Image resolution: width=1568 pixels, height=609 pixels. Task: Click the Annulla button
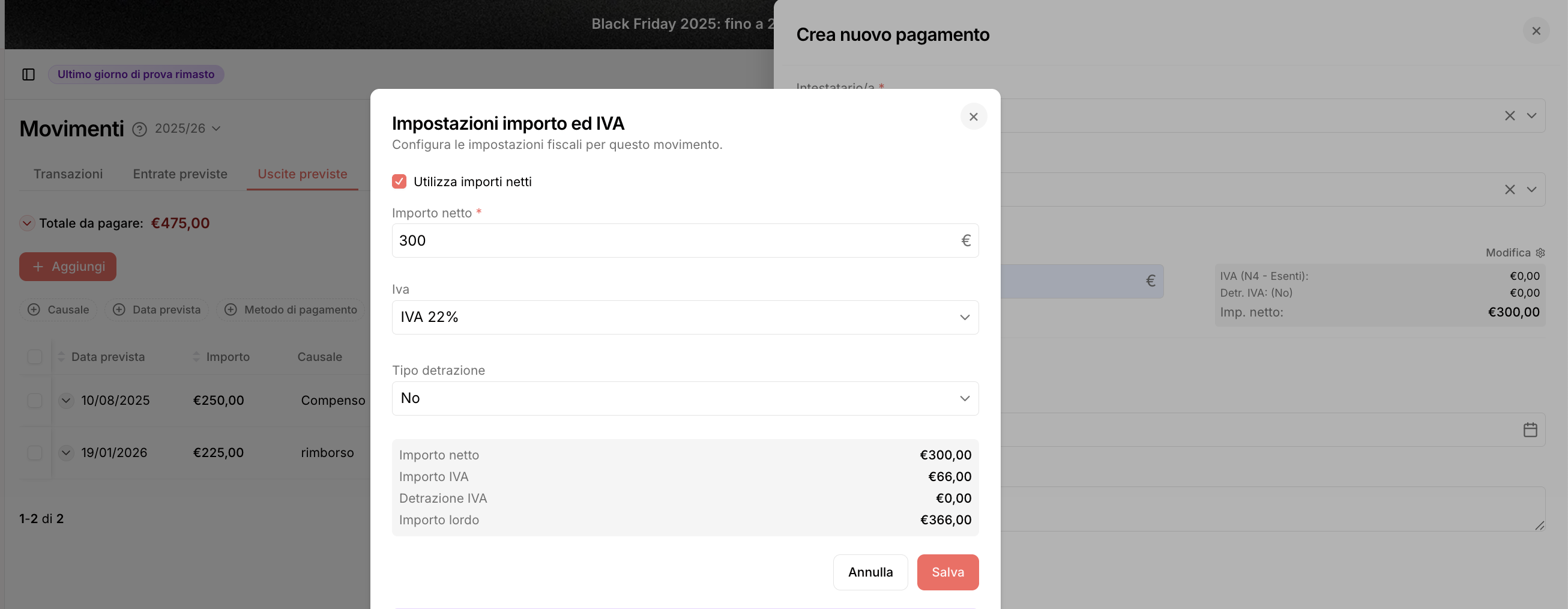point(870,572)
